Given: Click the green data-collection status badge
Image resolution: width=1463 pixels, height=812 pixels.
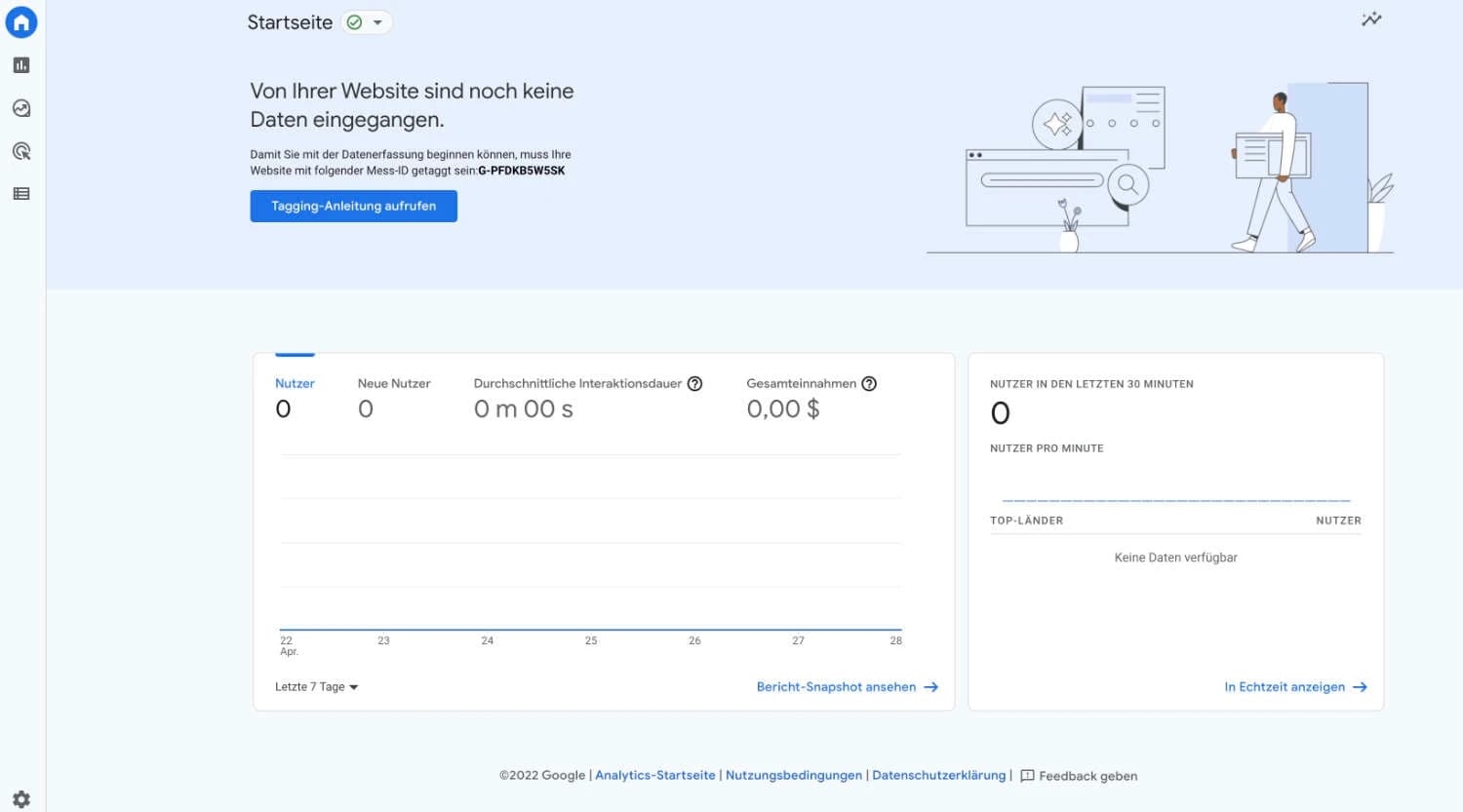Looking at the screenshot, I should tap(356, 20).
